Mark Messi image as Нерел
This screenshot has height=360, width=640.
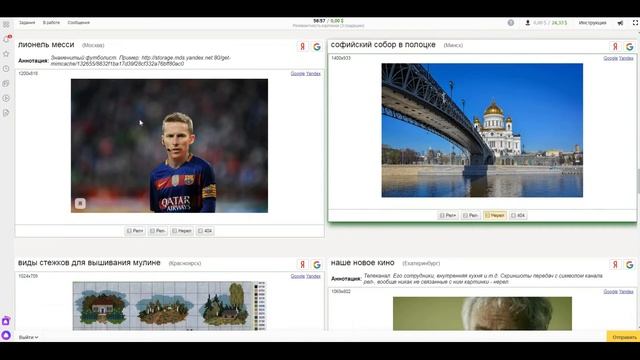click(x=182, y=231)
